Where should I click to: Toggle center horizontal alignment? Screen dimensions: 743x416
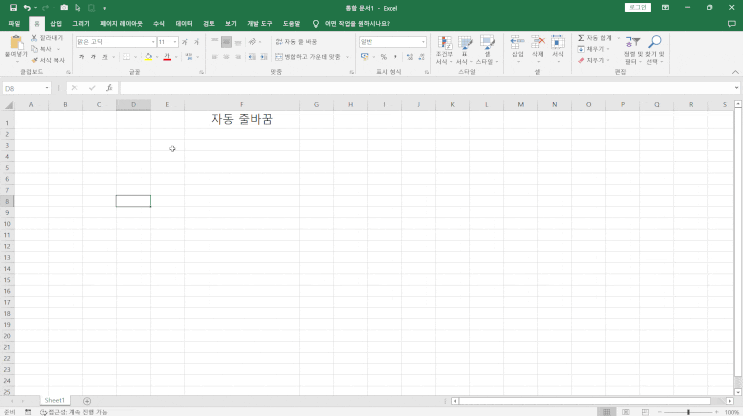point(227,57)
